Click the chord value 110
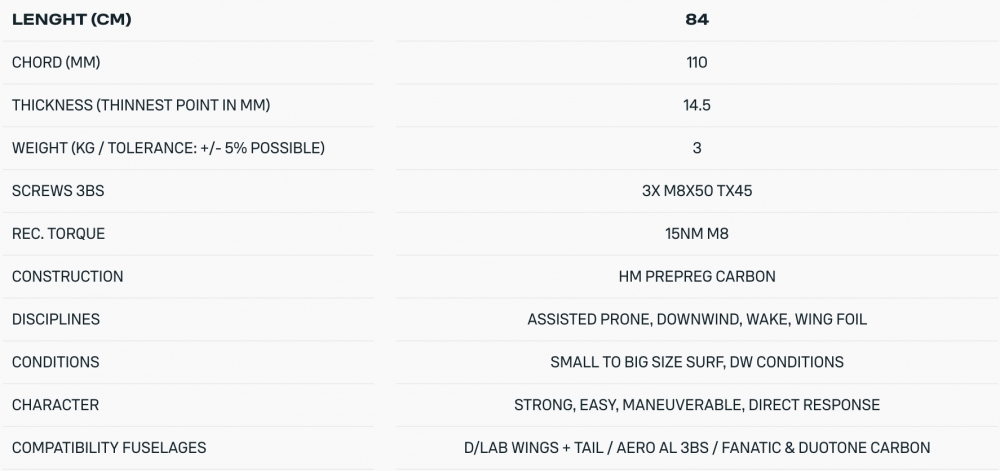Viewport: 1000px width, 471px height. (697, 62)
